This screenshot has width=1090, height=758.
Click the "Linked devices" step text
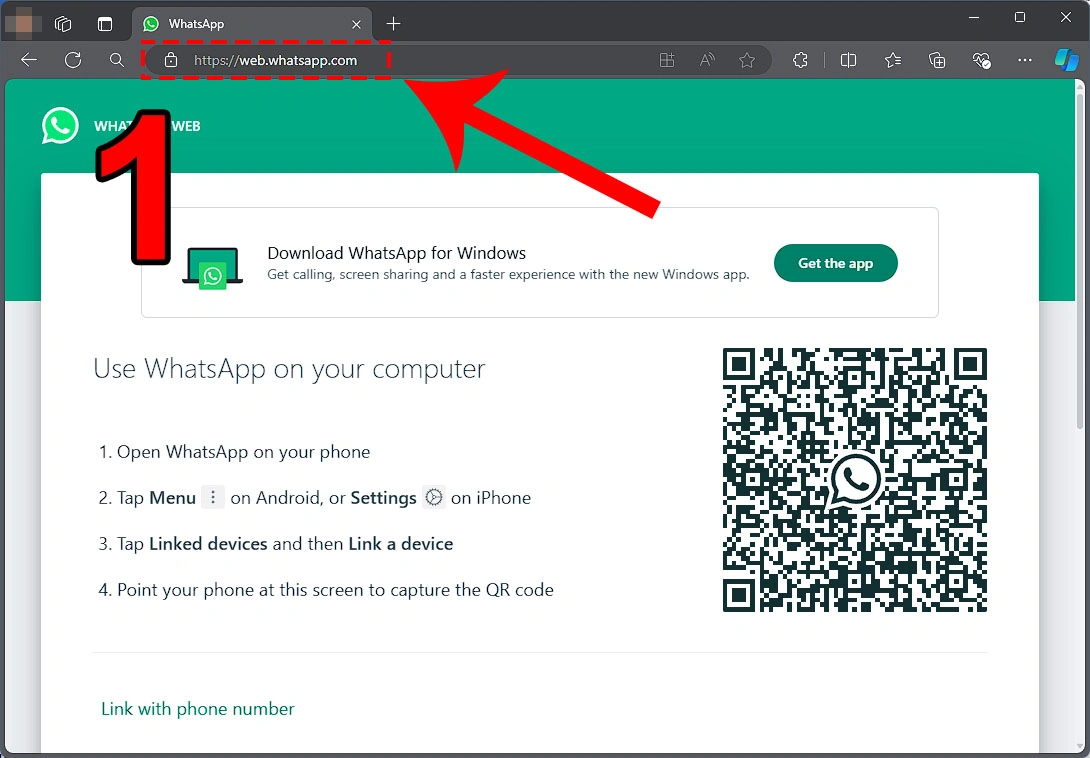[208, 544]
